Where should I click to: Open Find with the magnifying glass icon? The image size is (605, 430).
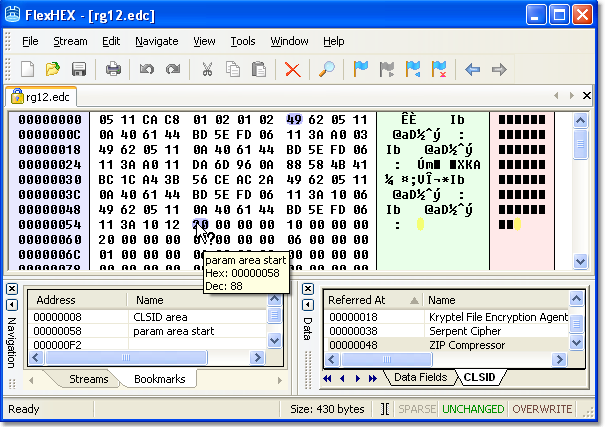tap(327, 69)
